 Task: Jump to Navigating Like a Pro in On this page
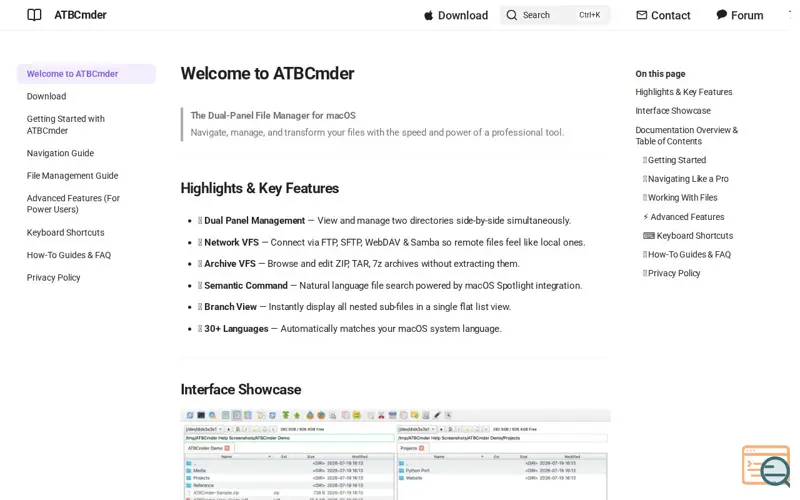pyautogui.click(x=686, y=179)
